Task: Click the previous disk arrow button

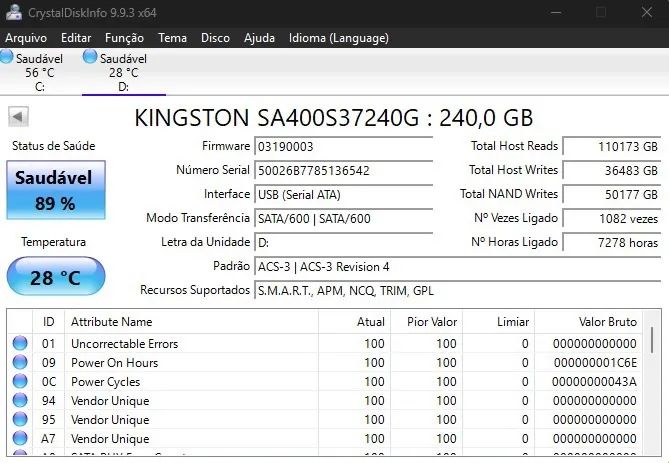Action: [x=18, y=116]
